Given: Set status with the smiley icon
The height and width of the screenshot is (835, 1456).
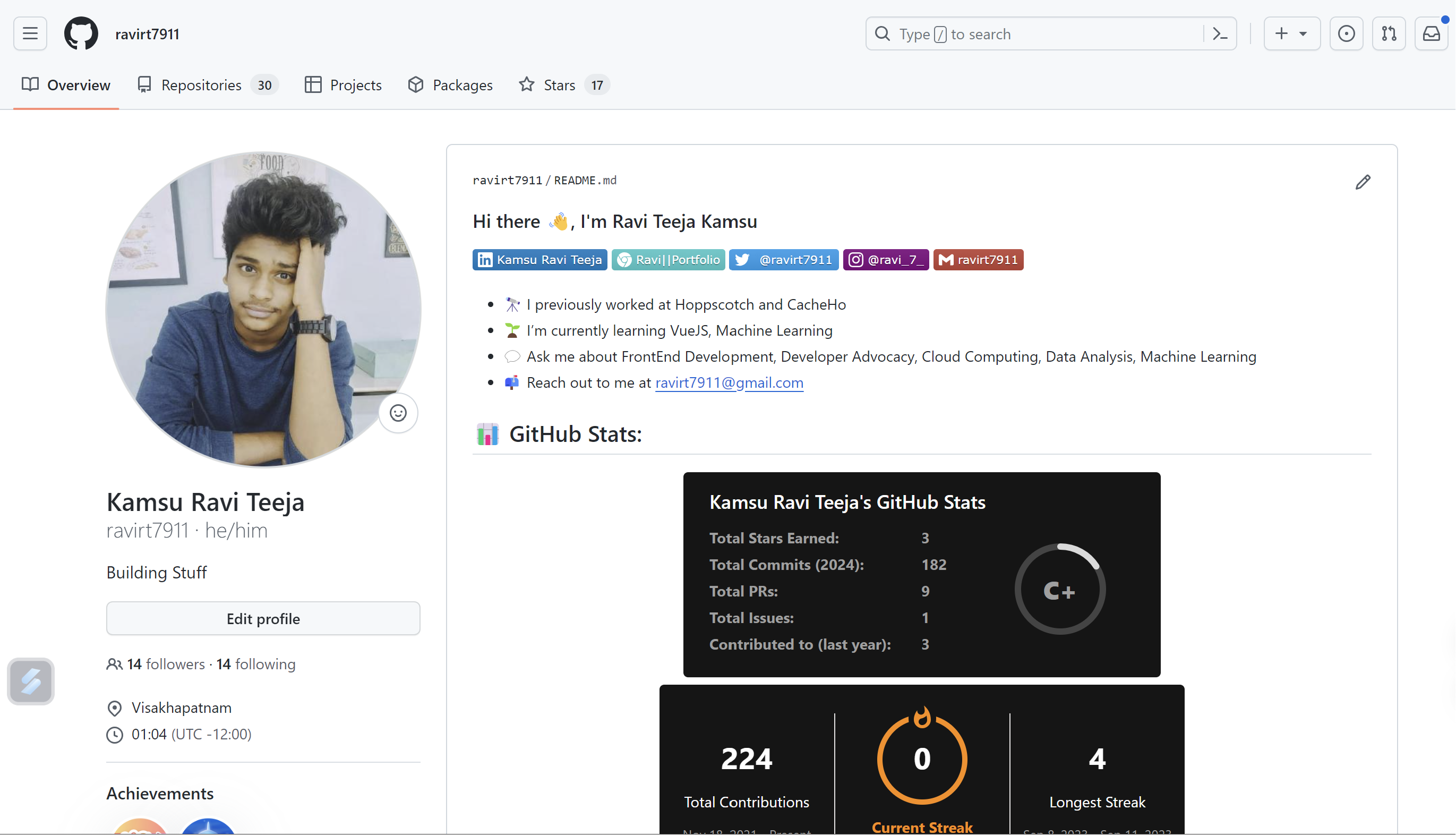Looking at the screenshot, I should click(x=398, y=413).
